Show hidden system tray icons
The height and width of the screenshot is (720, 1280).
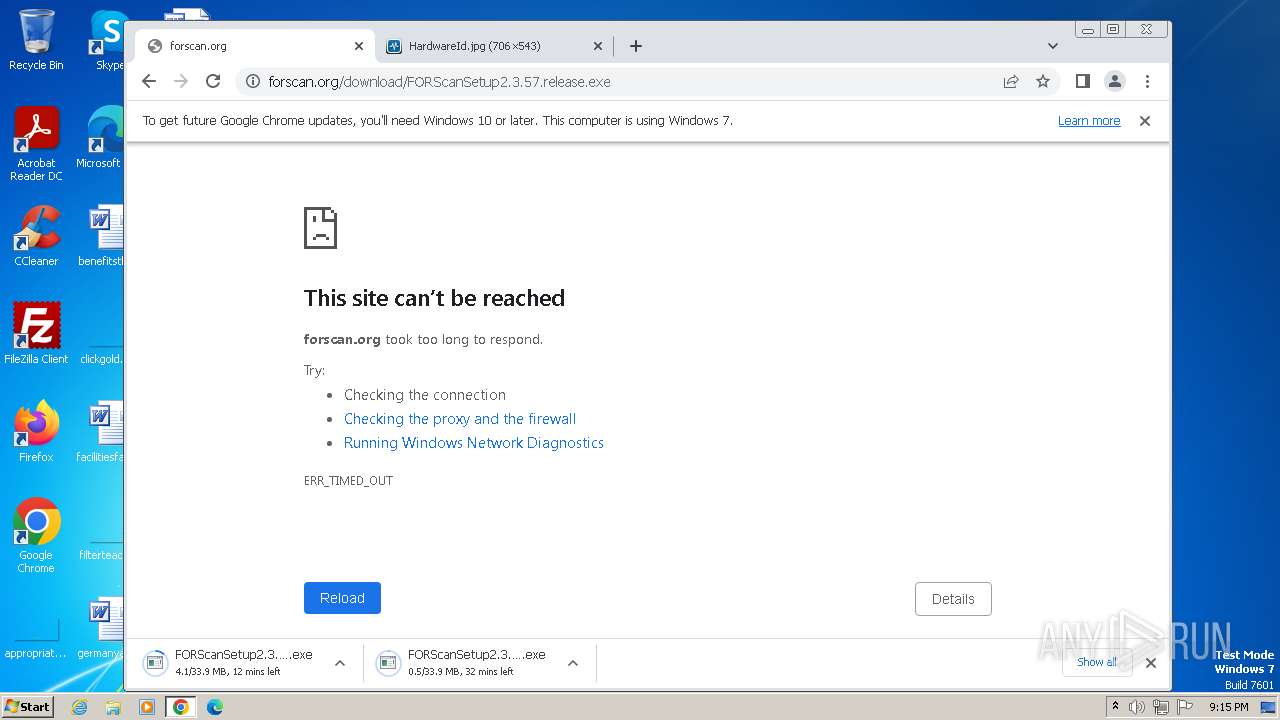coord(1115,707)
